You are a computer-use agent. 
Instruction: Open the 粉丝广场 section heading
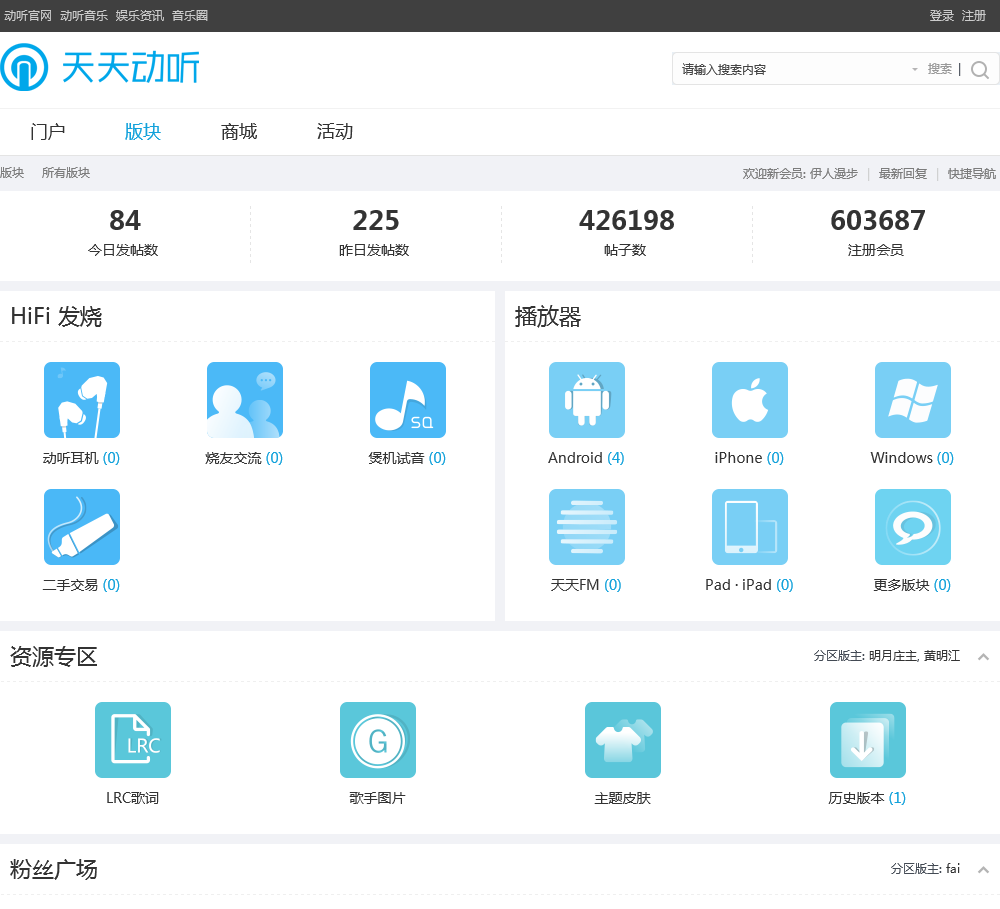point(54,869)
